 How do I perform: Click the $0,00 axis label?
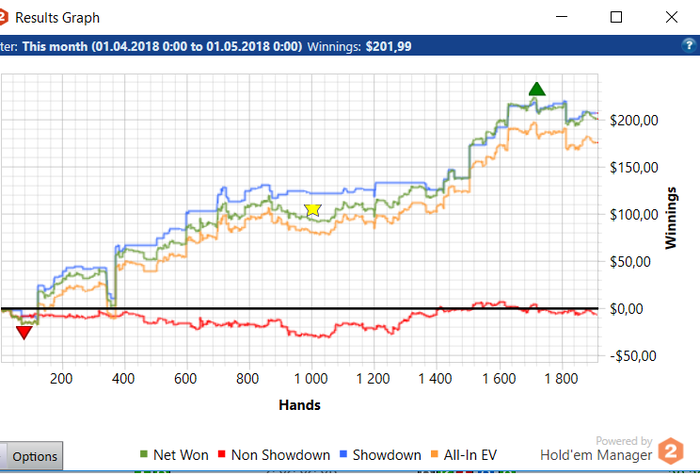pyautogui.click(x=627, y=309)
